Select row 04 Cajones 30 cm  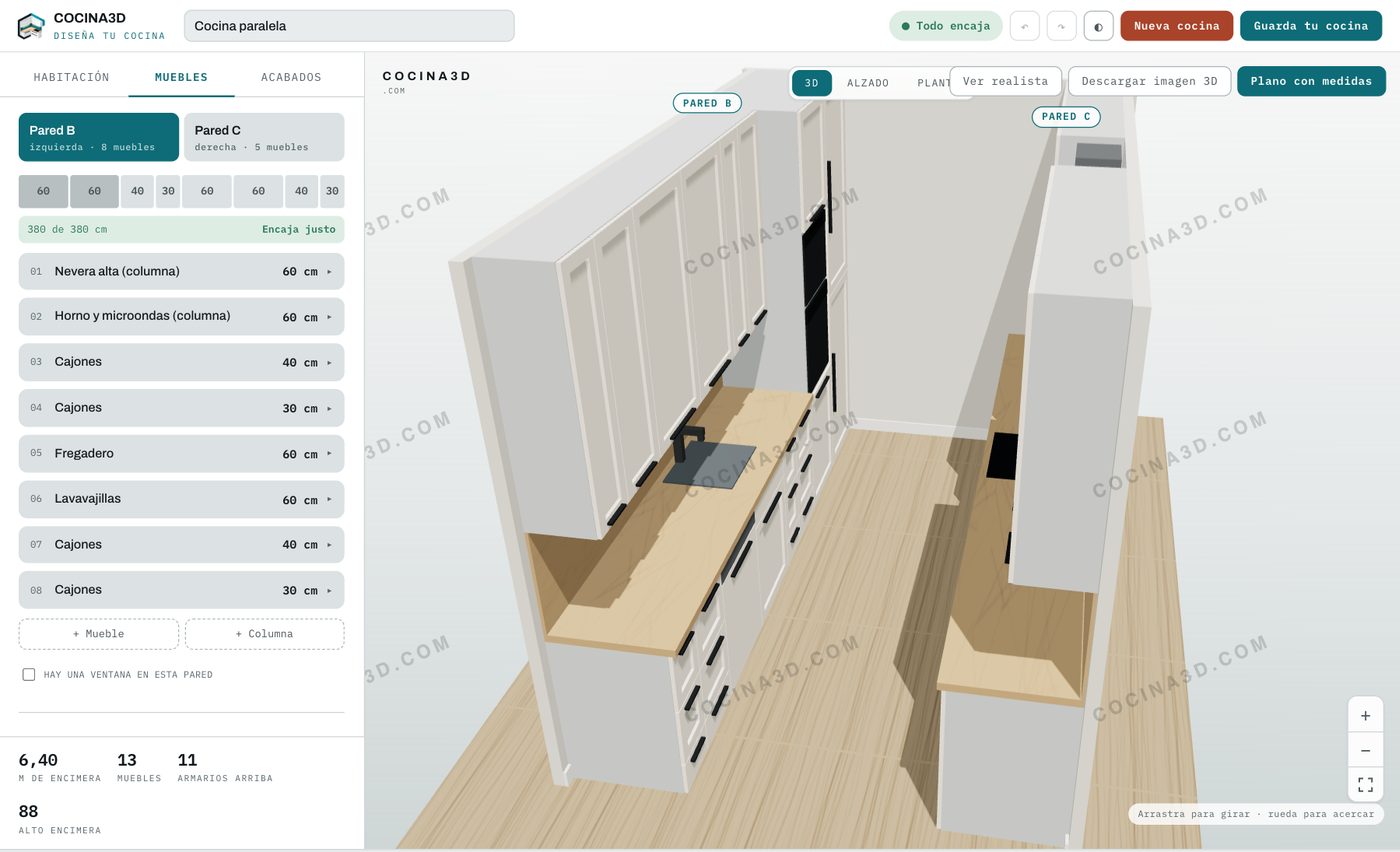click(181, 408)
